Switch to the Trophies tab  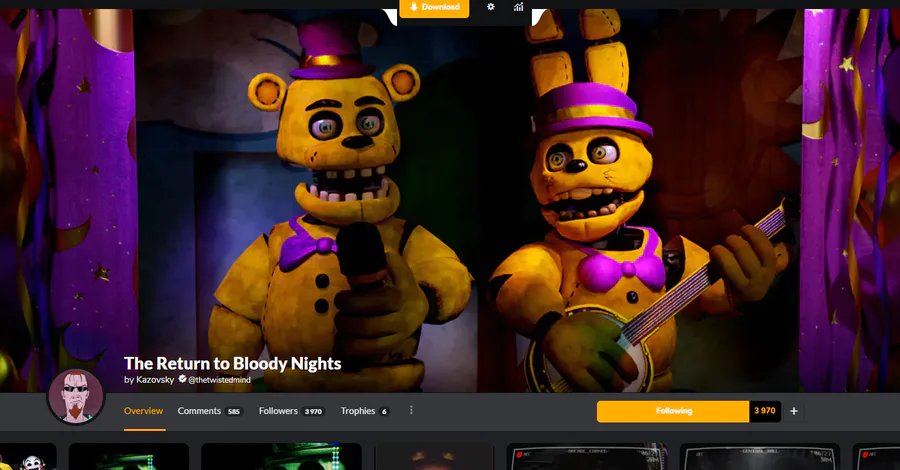tap(365, 411)
